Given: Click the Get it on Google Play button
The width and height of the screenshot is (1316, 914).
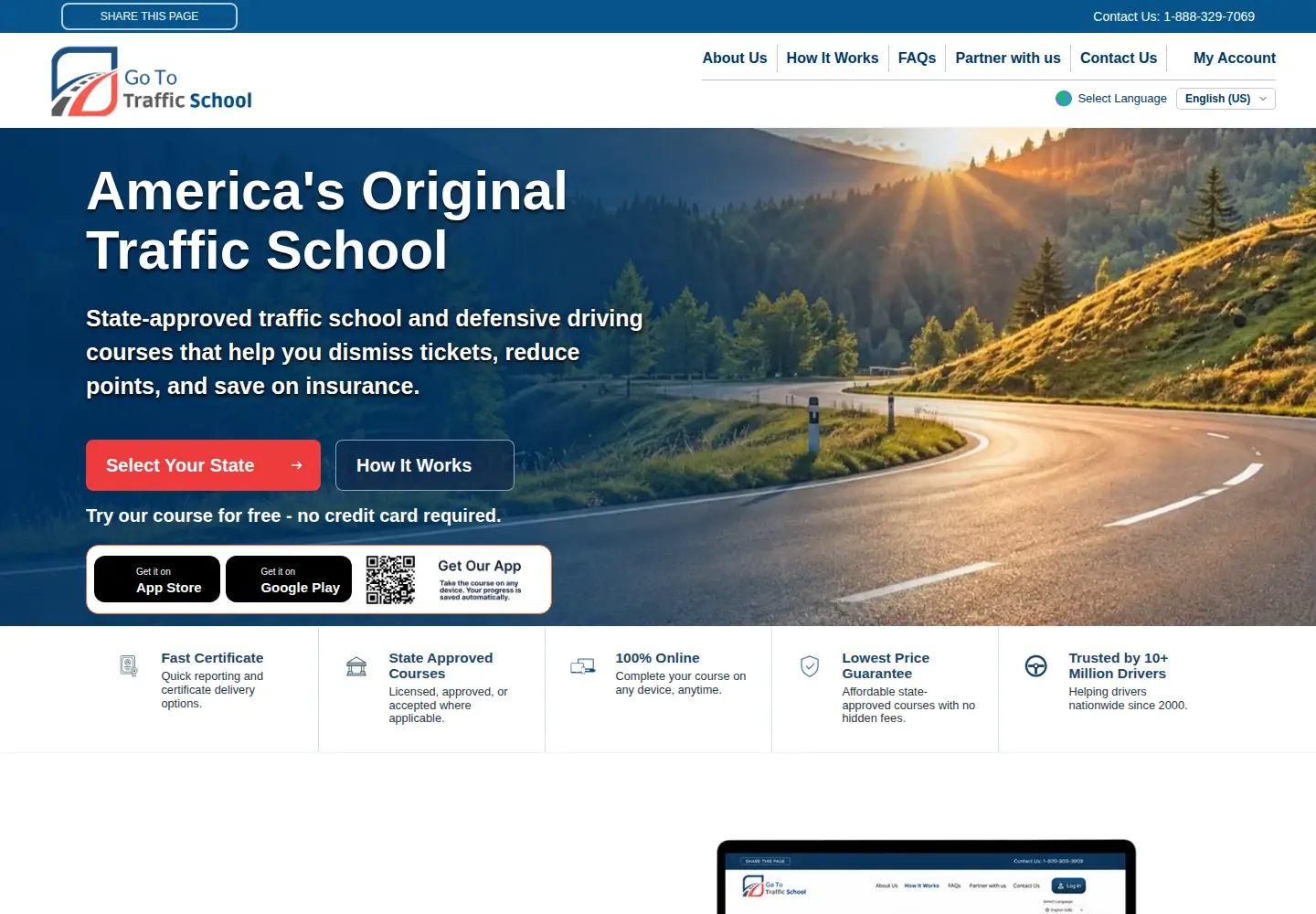Looking at the screenshot, I should coord(289,579).
